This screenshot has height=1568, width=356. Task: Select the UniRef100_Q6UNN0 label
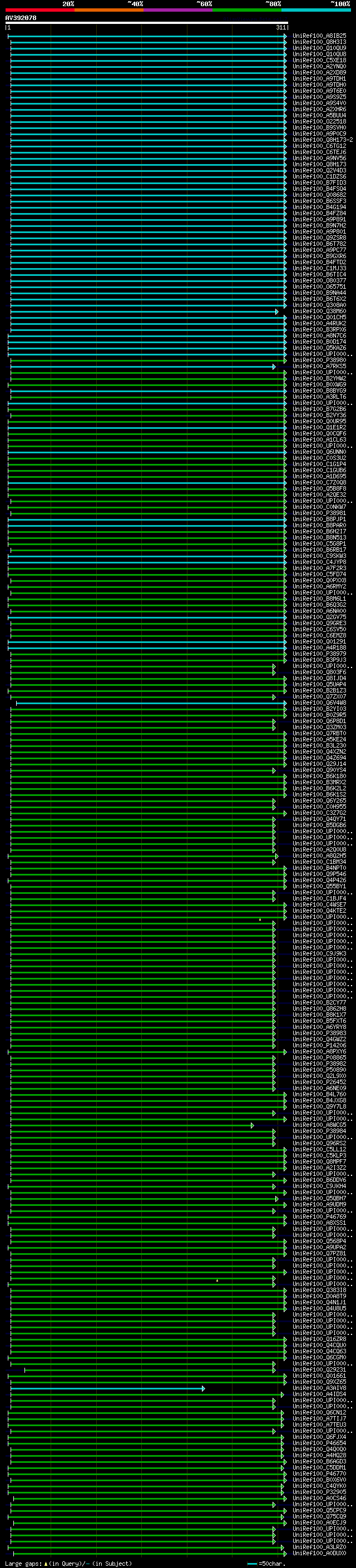[x=319, y=452]
